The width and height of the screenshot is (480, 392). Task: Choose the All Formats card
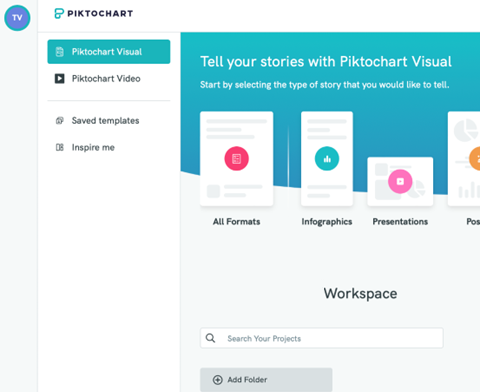tap(237, 159)
